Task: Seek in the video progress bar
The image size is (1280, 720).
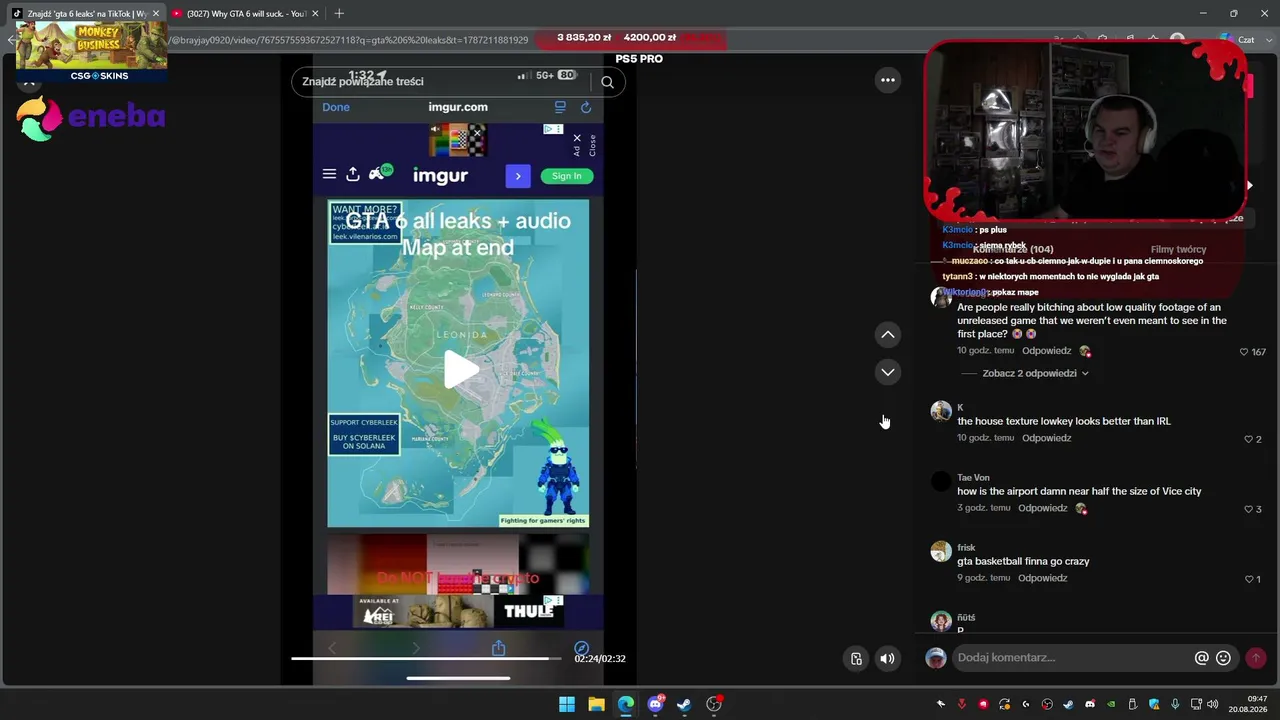Action: tap(426, 658)
